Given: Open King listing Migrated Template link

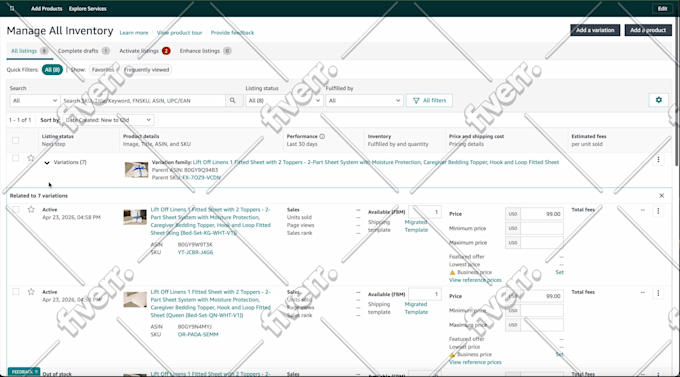Looking at the screenshot, I should (x=416, y=226).
